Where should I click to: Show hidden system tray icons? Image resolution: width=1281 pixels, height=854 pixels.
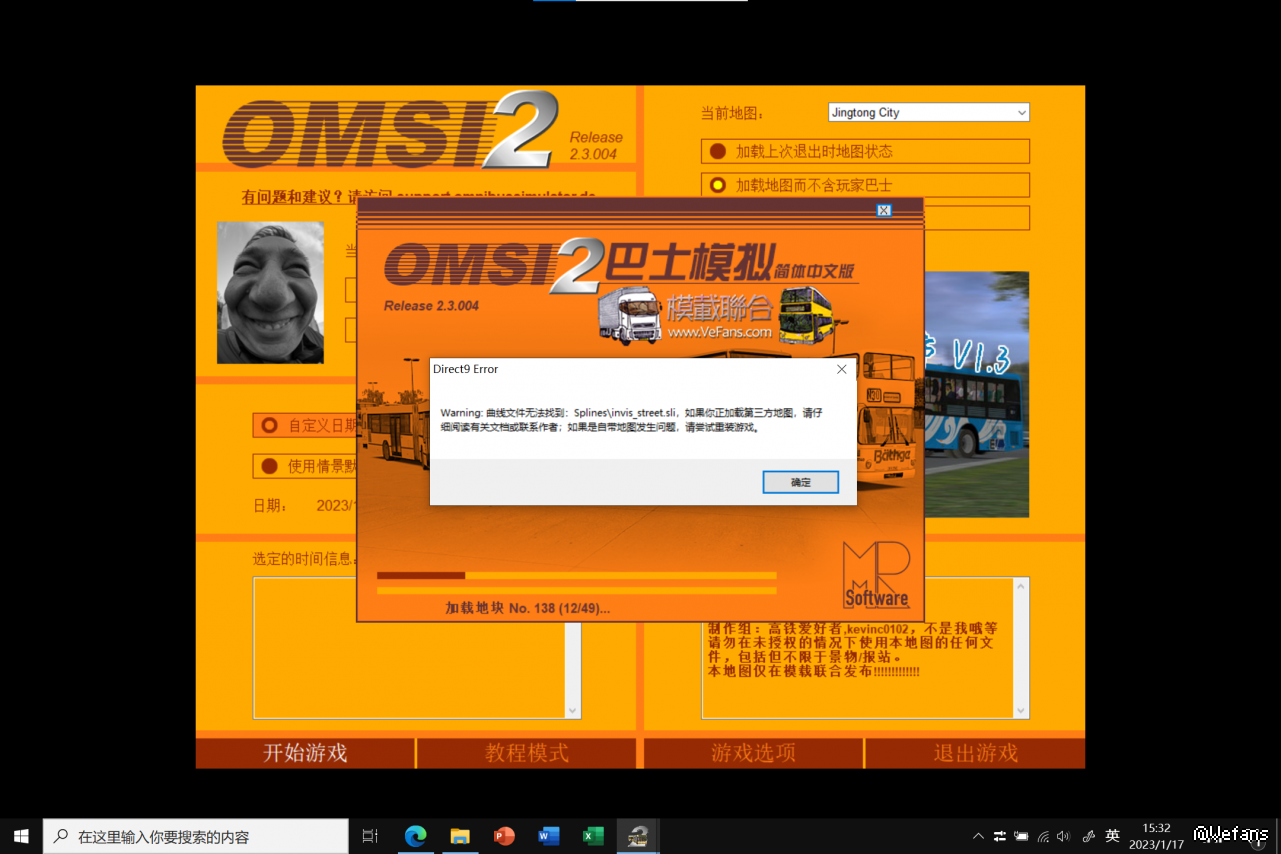978,836
